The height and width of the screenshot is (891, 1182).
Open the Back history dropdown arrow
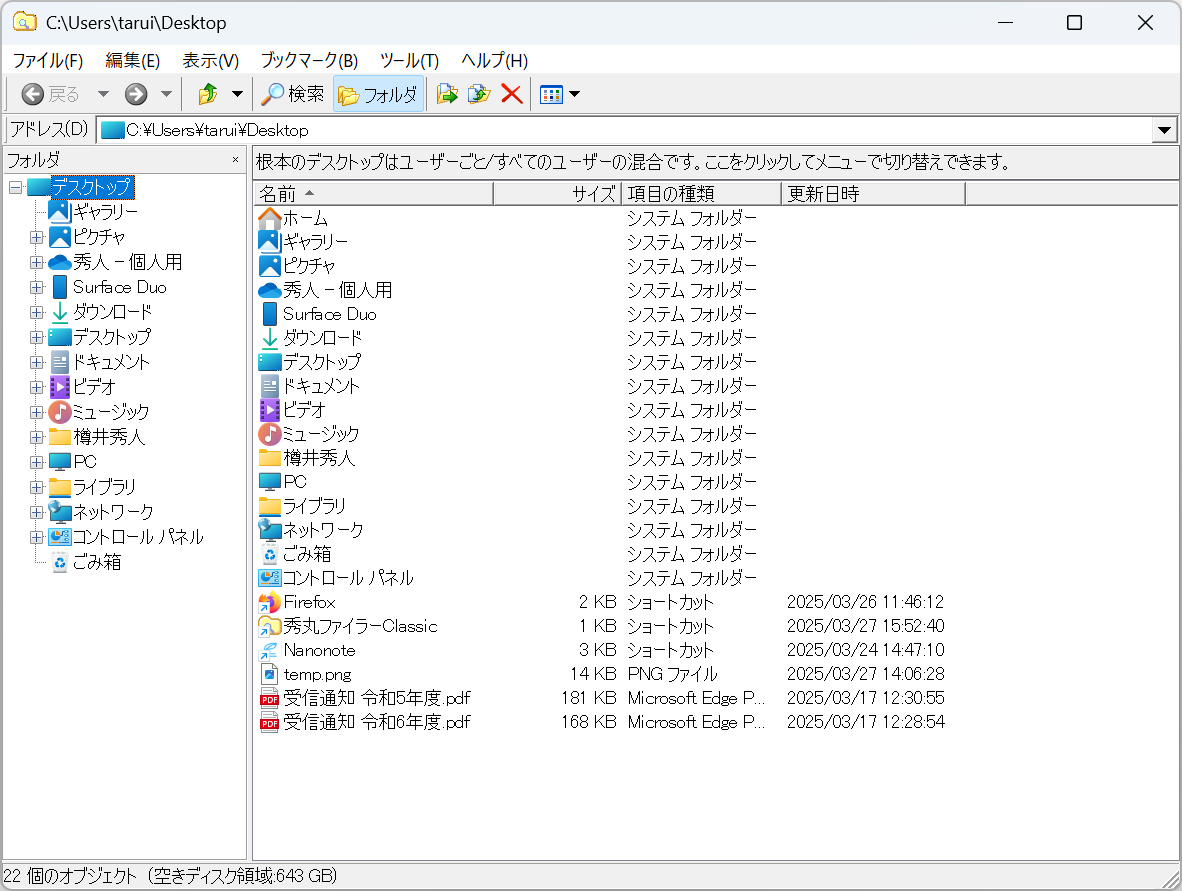(x=103, y=94)
